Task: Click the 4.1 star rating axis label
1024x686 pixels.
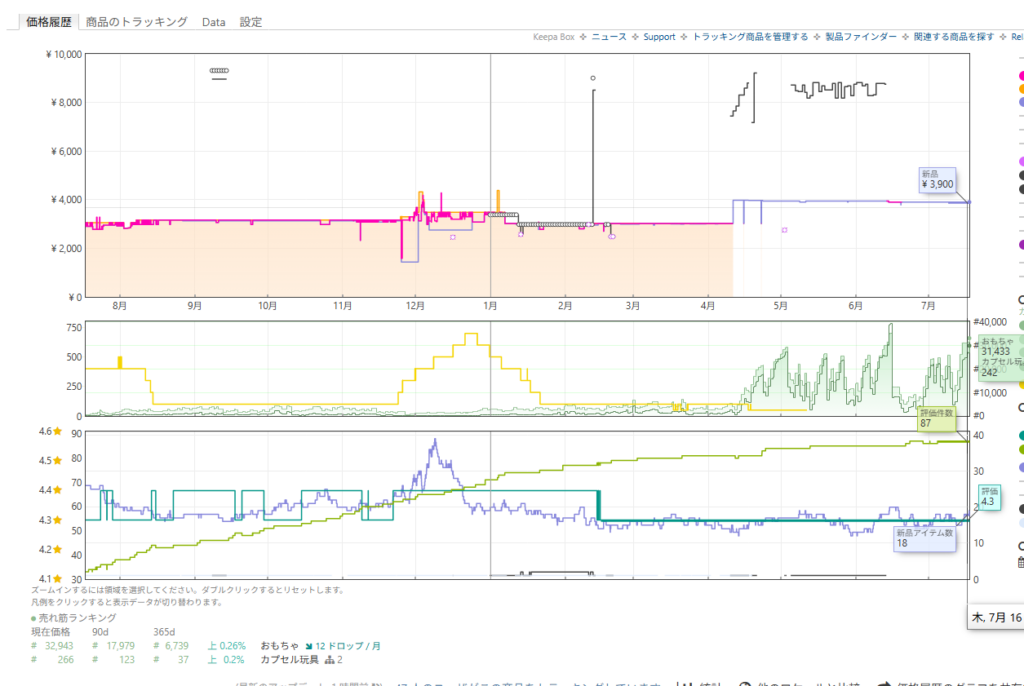Action: coord(50,579)
